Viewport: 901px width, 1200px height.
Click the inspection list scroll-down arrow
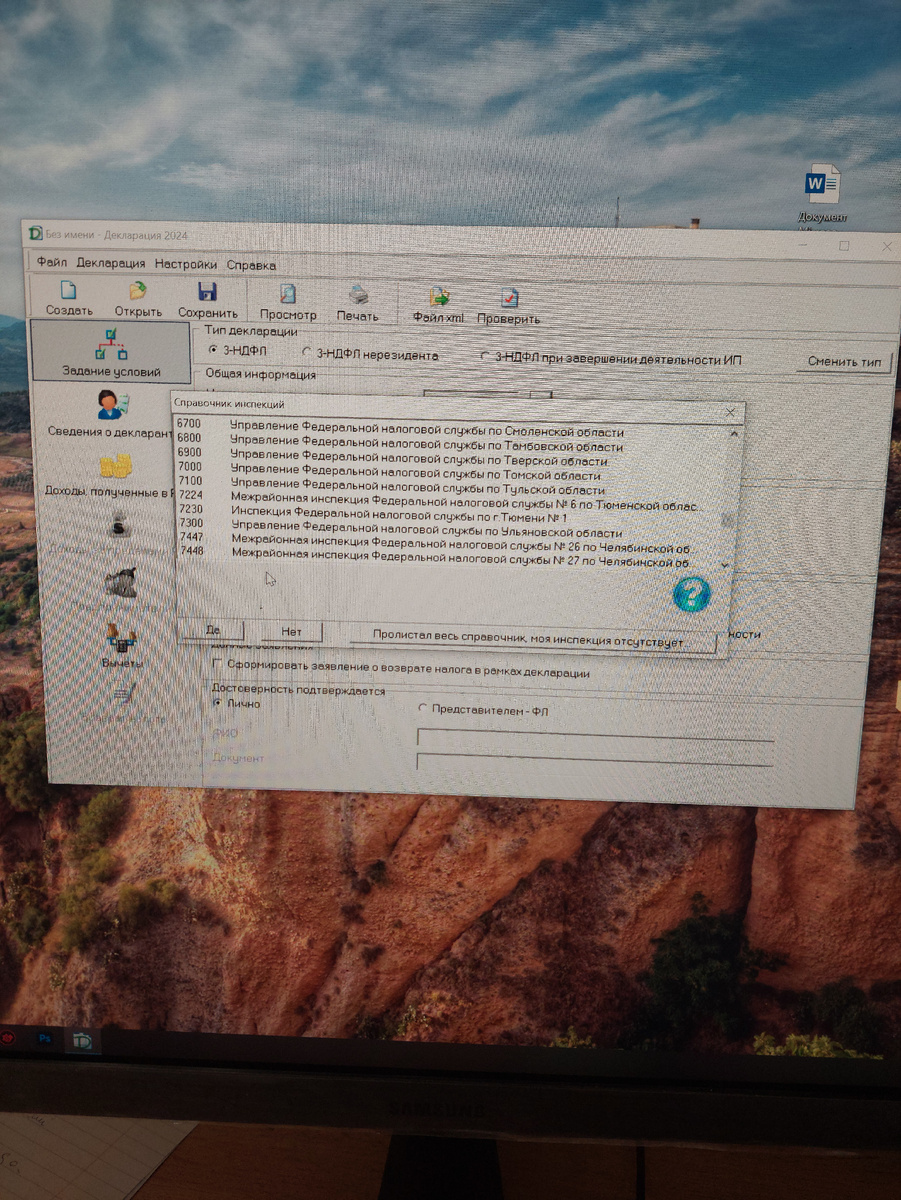coord(725,565)
